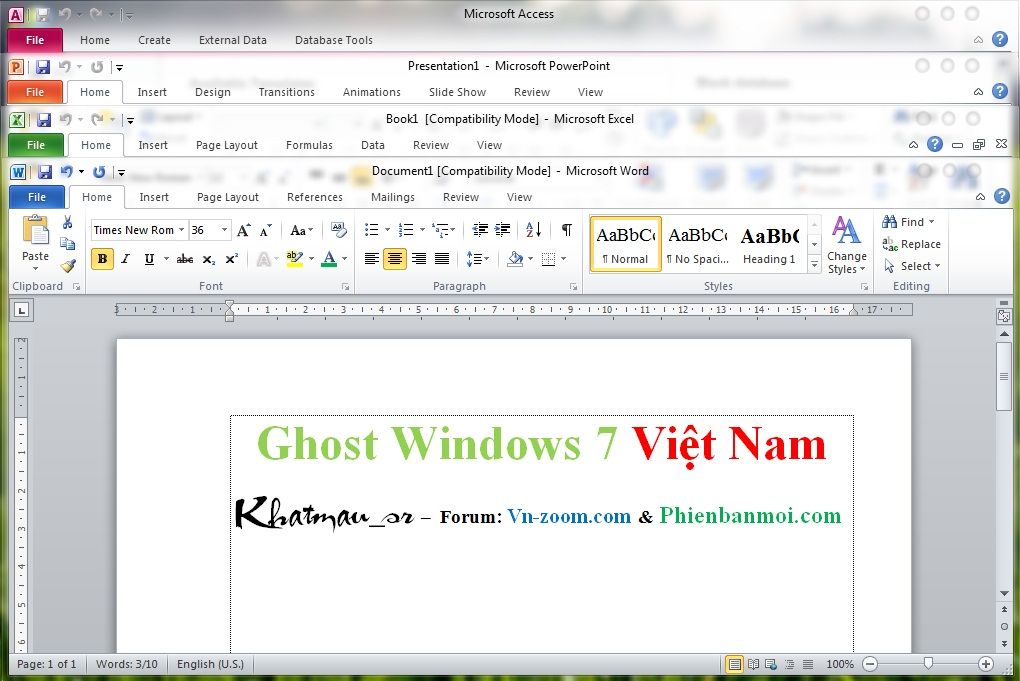Click the Sort icon in Paragraph group
The height and width of the screenshot is (681, 1020).
click(533, 230)
